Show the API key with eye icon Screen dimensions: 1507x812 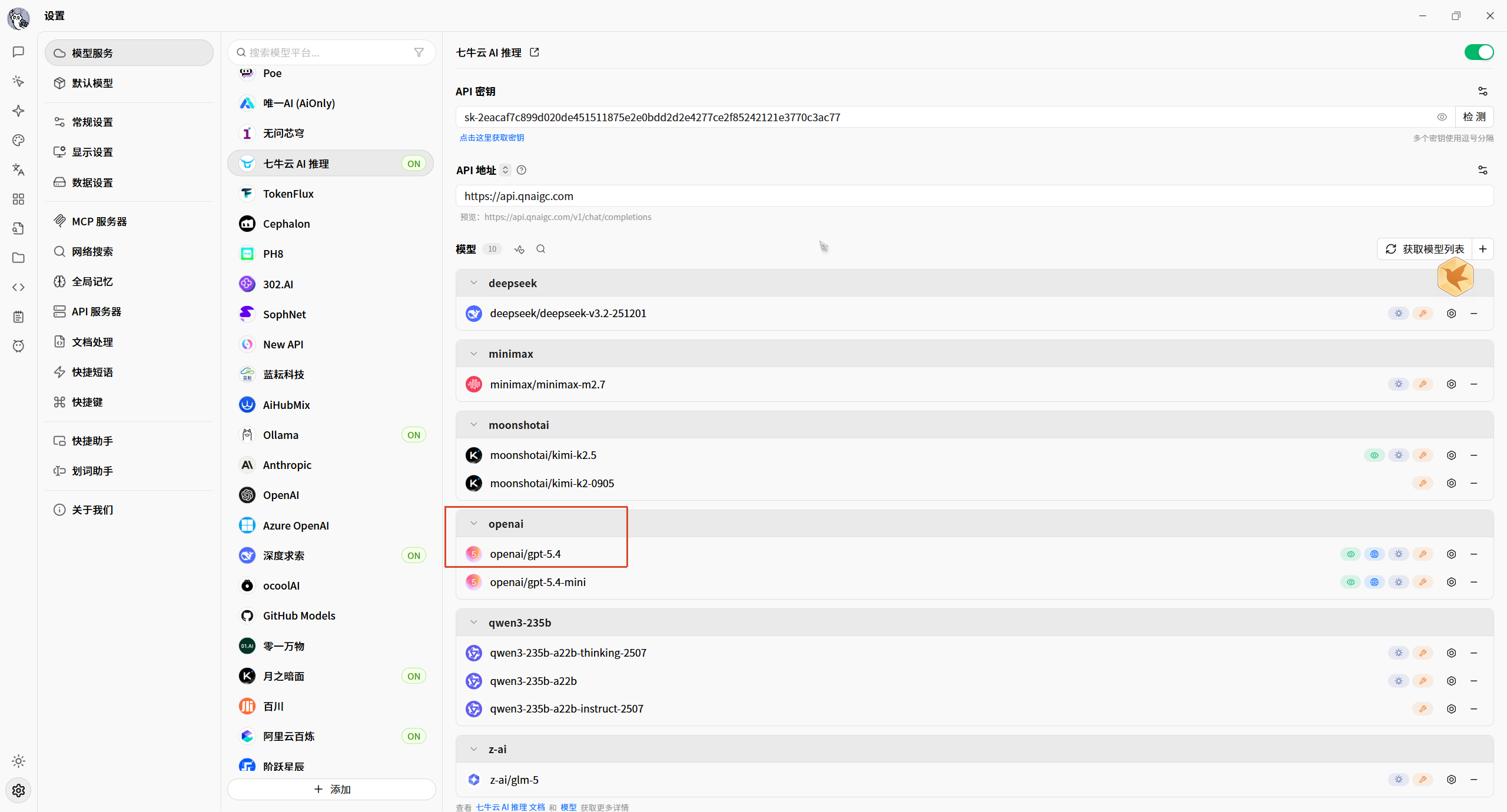(1442, 117)
